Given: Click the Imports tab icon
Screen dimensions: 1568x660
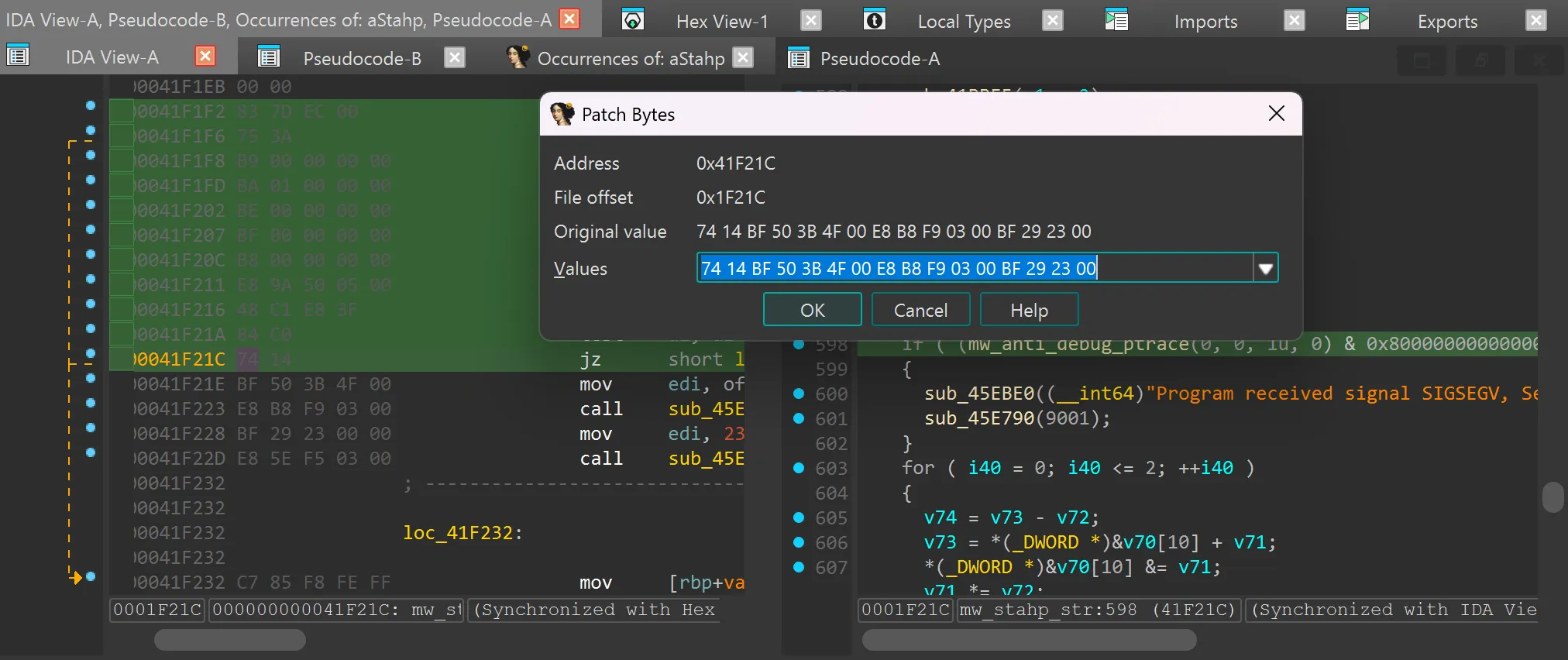Looking at the screenshot, I should tap(1116, 20).
